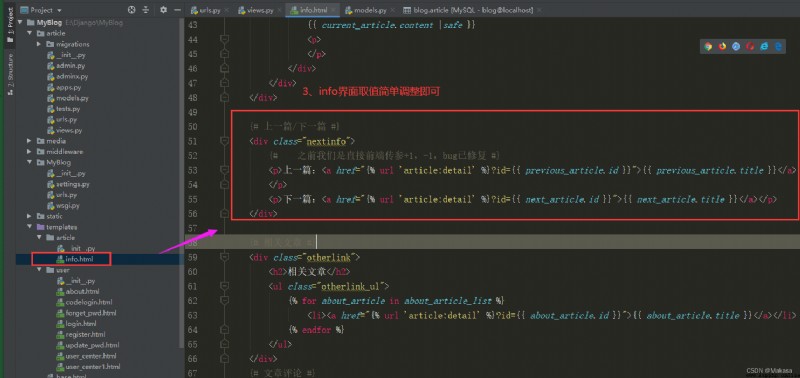
Task: Click the Collapse All icon in Project panel
Action: (x=146, y=10)
